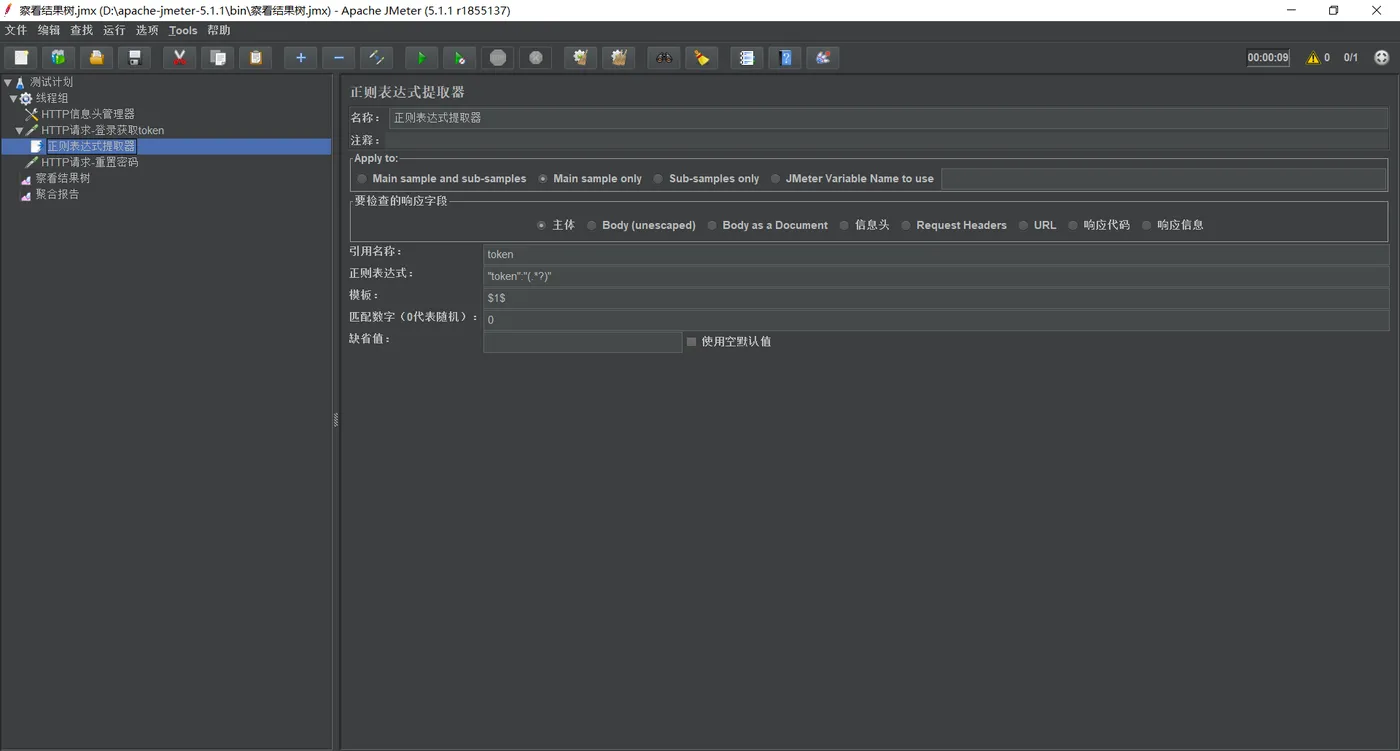
Task: Select 察看结果树 in tree
Action: pos(62,179)
